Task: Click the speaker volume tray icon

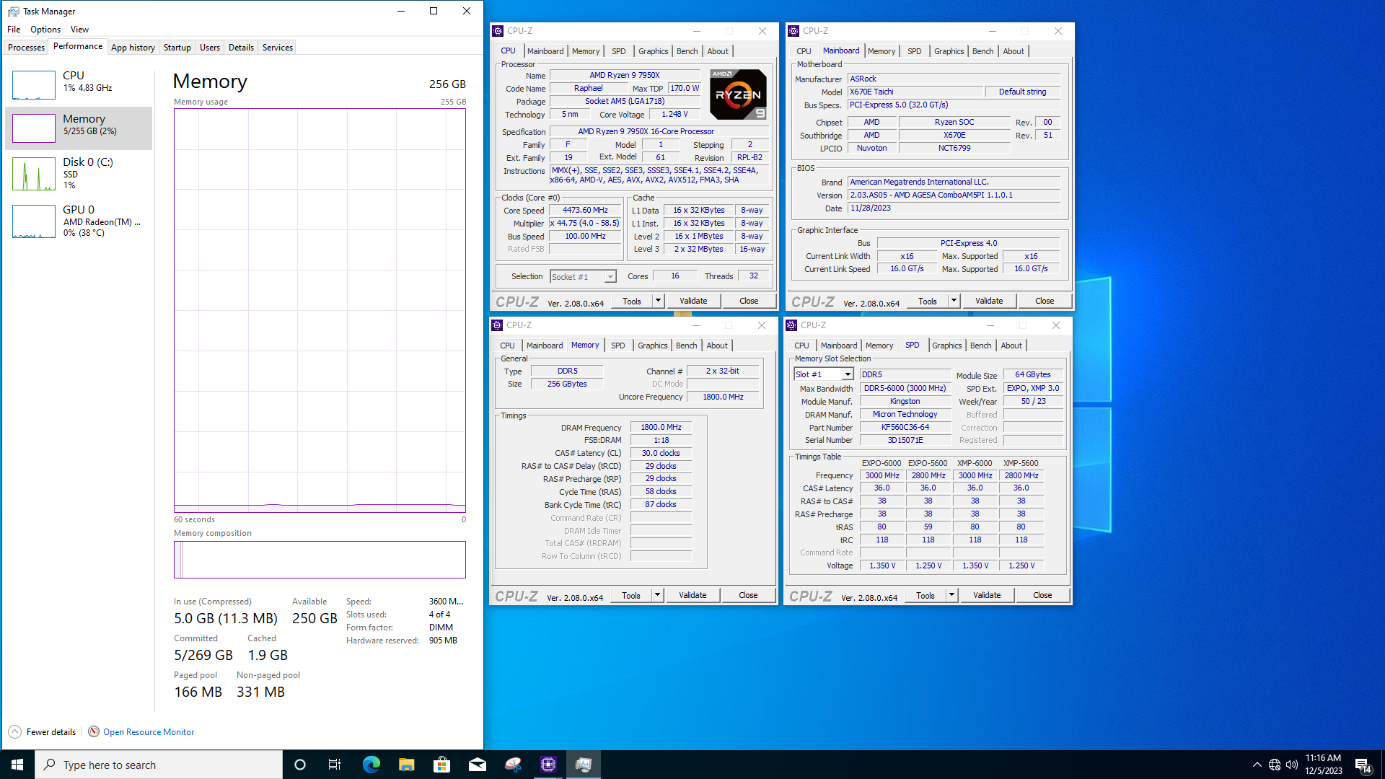Action: pos(1292,765)
